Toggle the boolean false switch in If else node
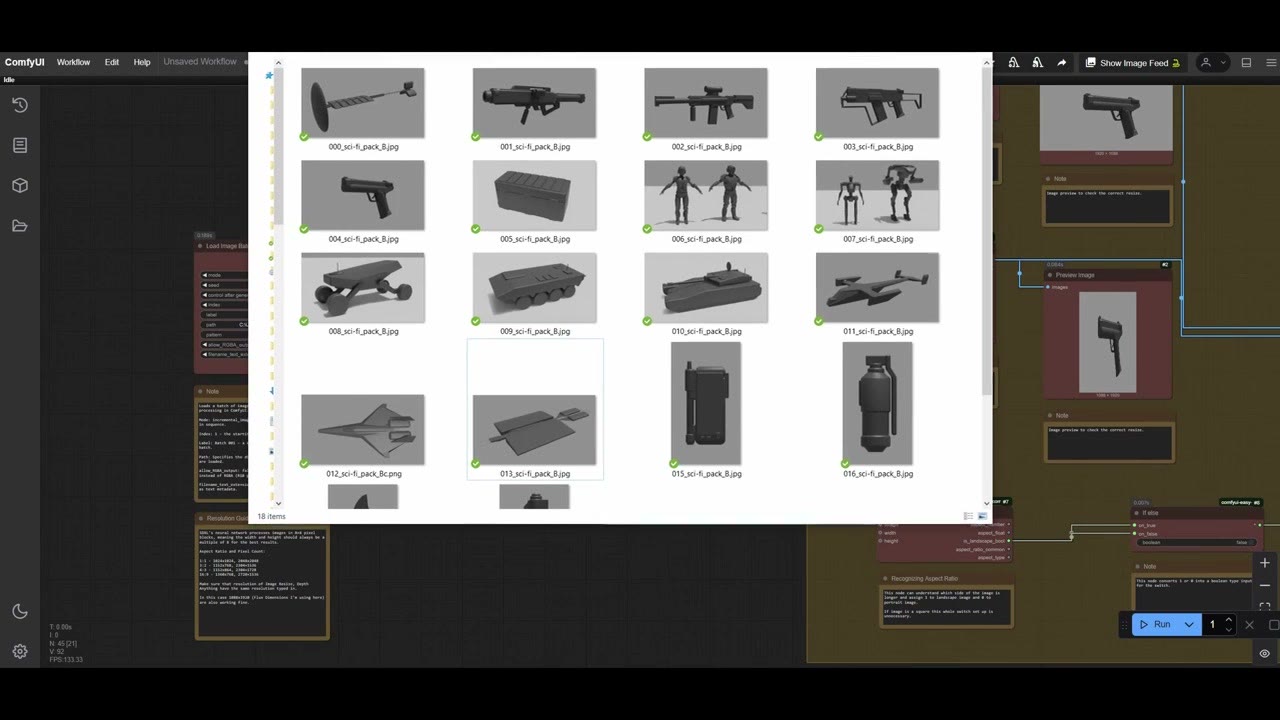Viewport: 1280px width, 720px height. tap(1195, 542)
